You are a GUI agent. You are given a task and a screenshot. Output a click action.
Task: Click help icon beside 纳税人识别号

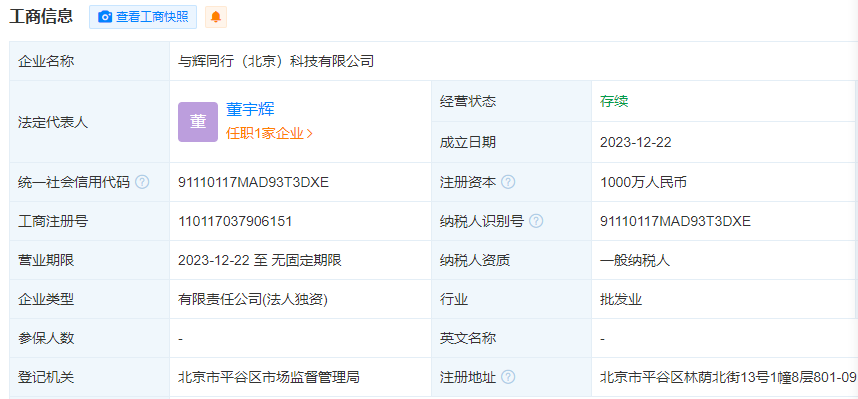tap(536, 221)
